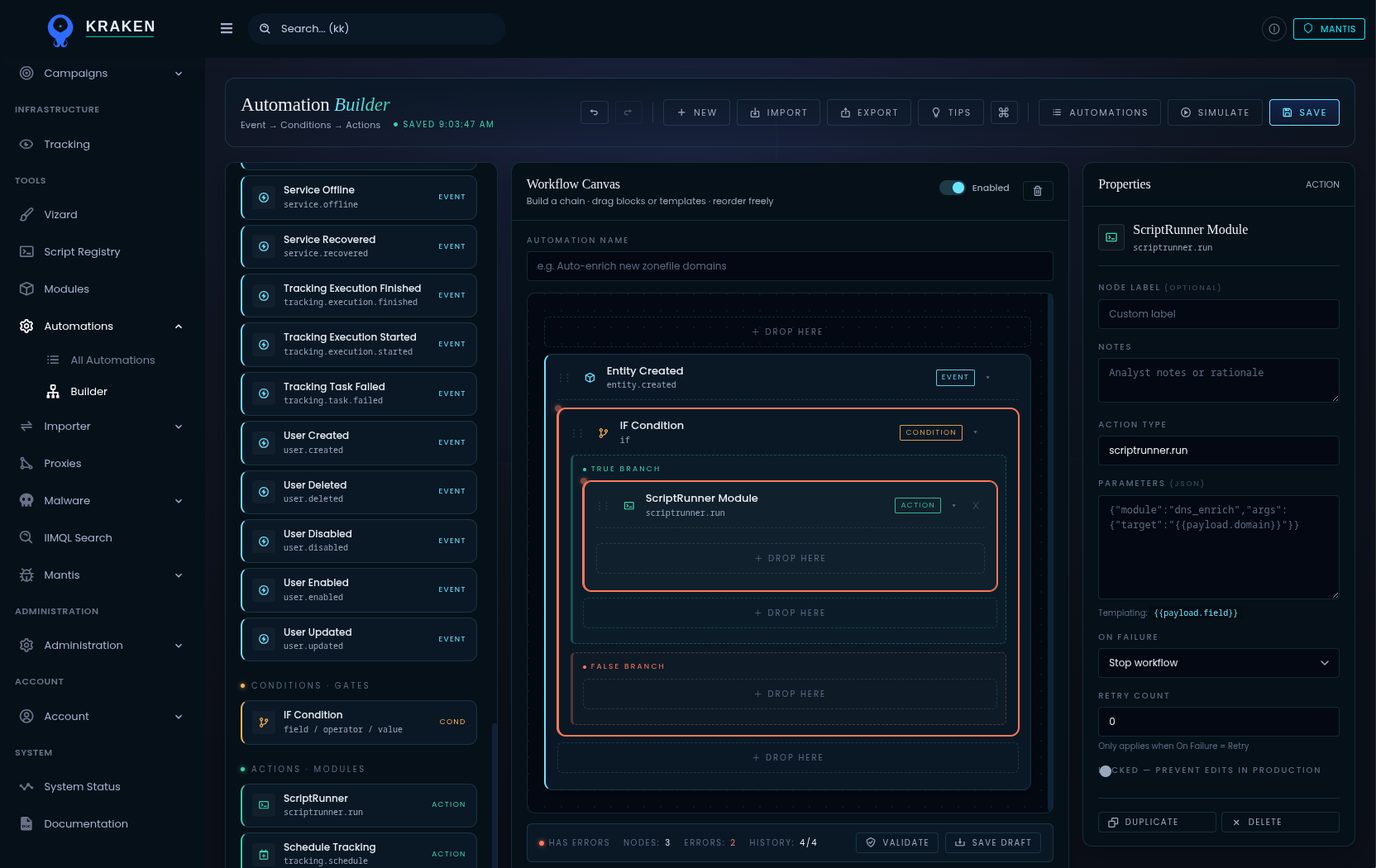
Task: Click the Tracking eye icon in sidebar
Action: [x=26, y=144]
